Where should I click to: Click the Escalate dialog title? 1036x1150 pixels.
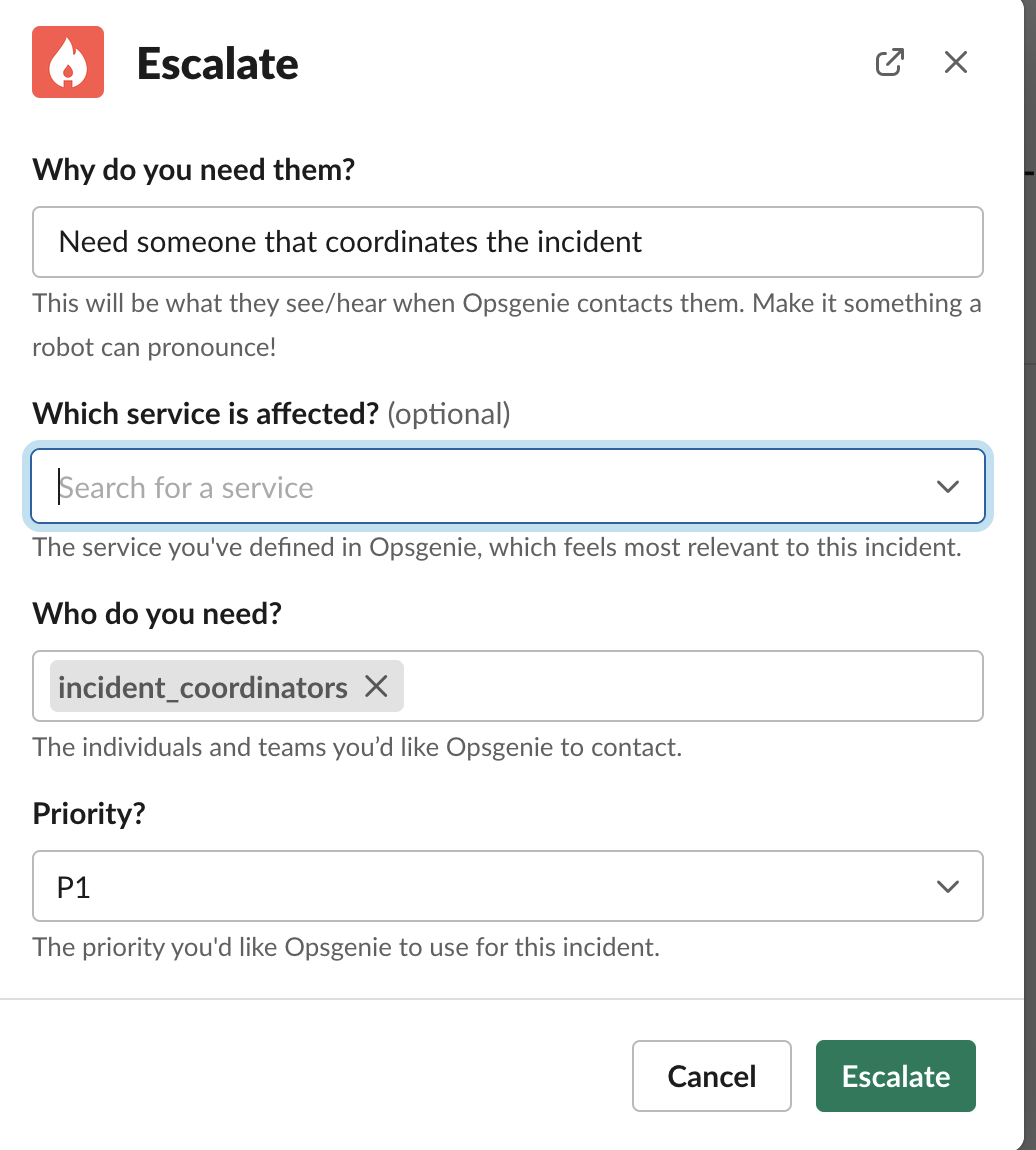[x=218, y=64]
